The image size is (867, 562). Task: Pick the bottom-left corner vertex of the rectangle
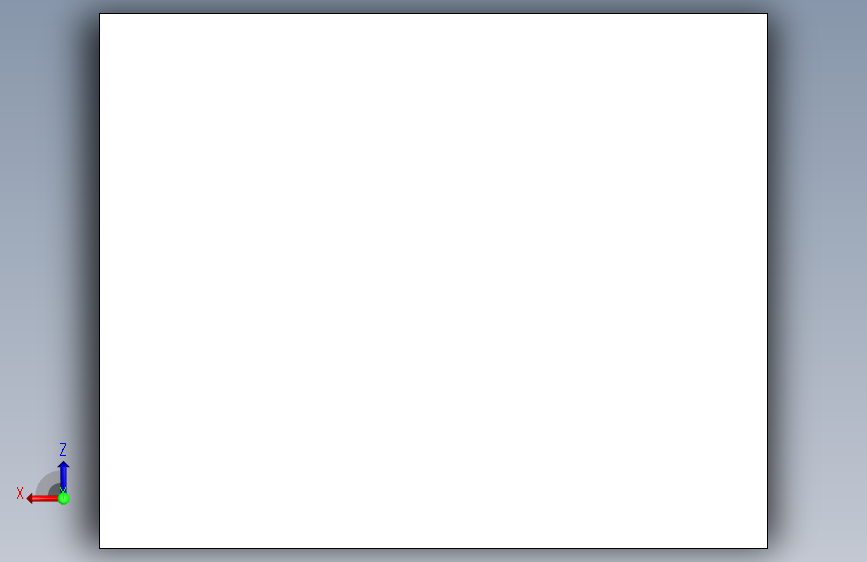click(x=100, y=548)
